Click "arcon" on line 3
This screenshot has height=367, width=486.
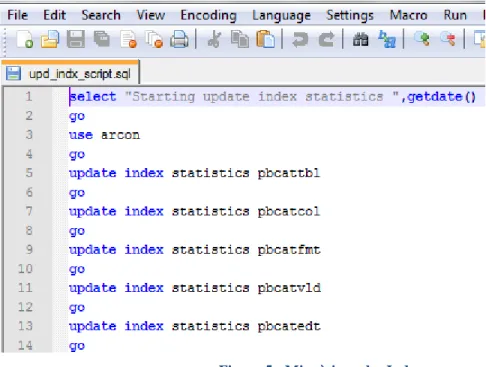(x=120, y=135)
